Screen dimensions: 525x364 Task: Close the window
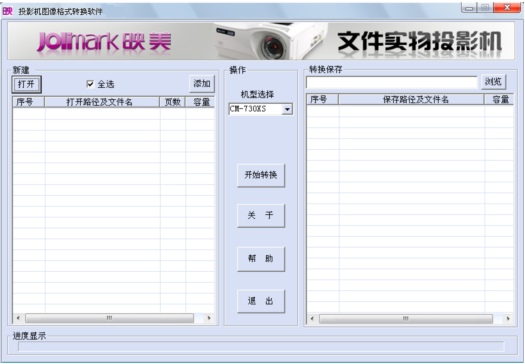pos(507,8)
